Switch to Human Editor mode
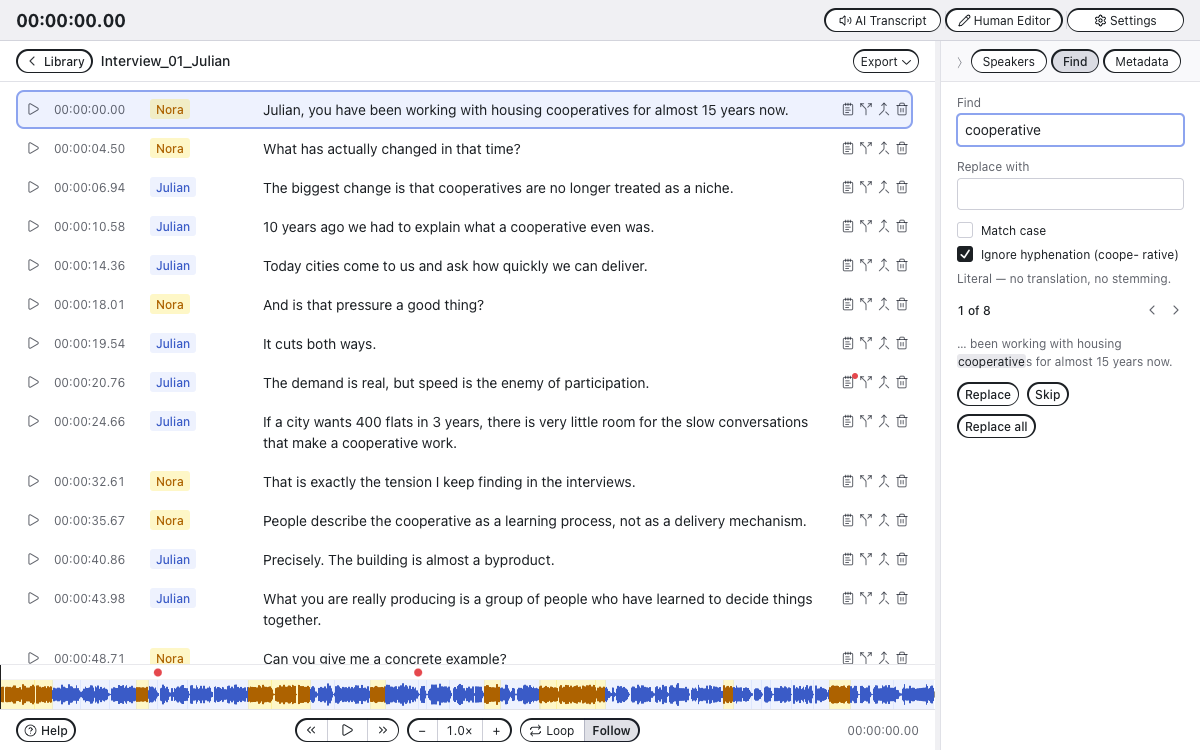Viewport: 1200px width, 750px height. point(1004,20)
